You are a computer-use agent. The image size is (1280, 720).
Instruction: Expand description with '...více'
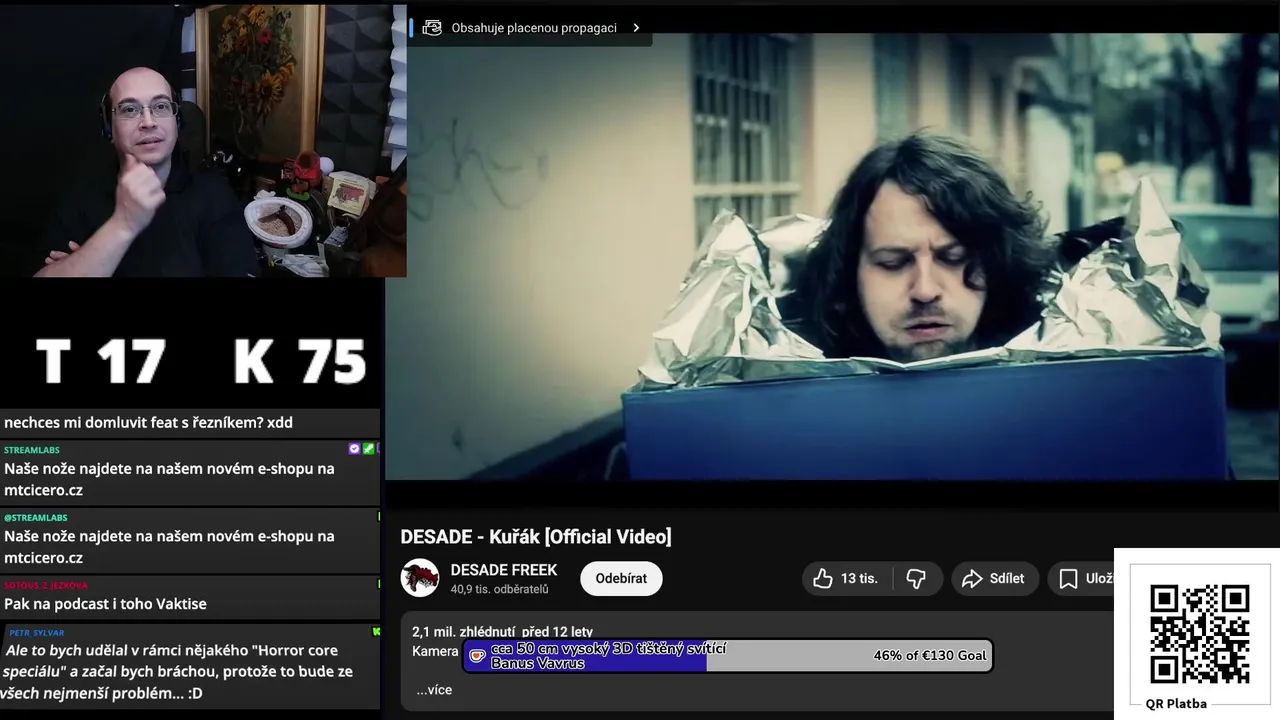click(x=434, y=690)
